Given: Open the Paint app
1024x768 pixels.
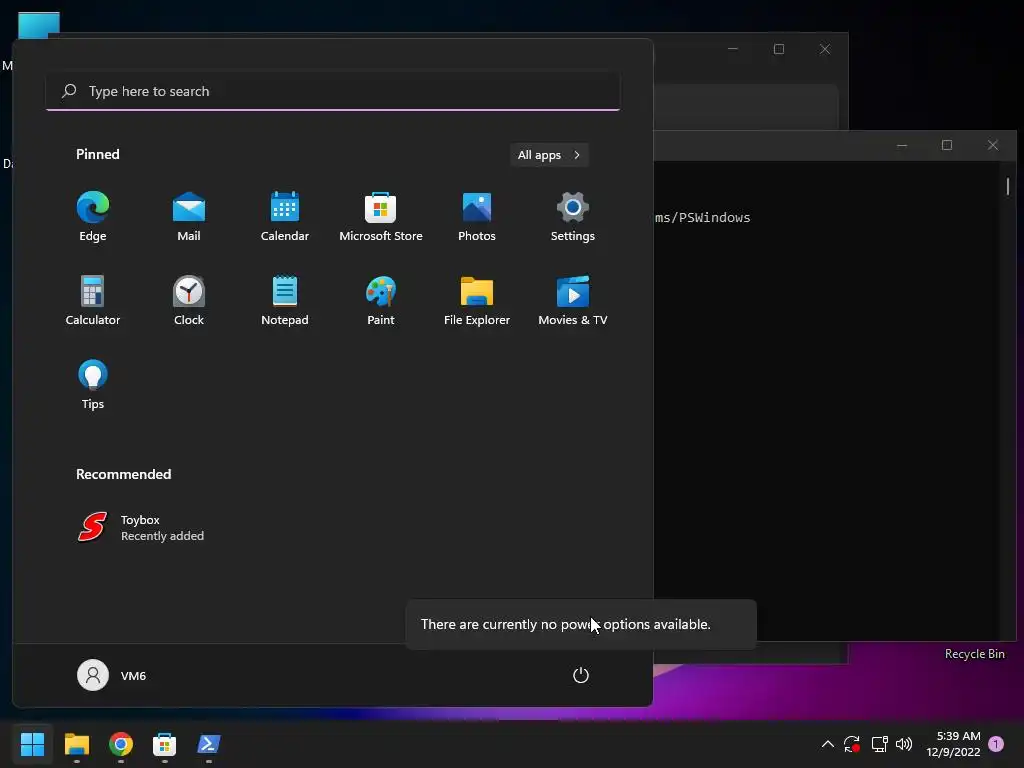Looking at the screenshot, I should point(381,300).
